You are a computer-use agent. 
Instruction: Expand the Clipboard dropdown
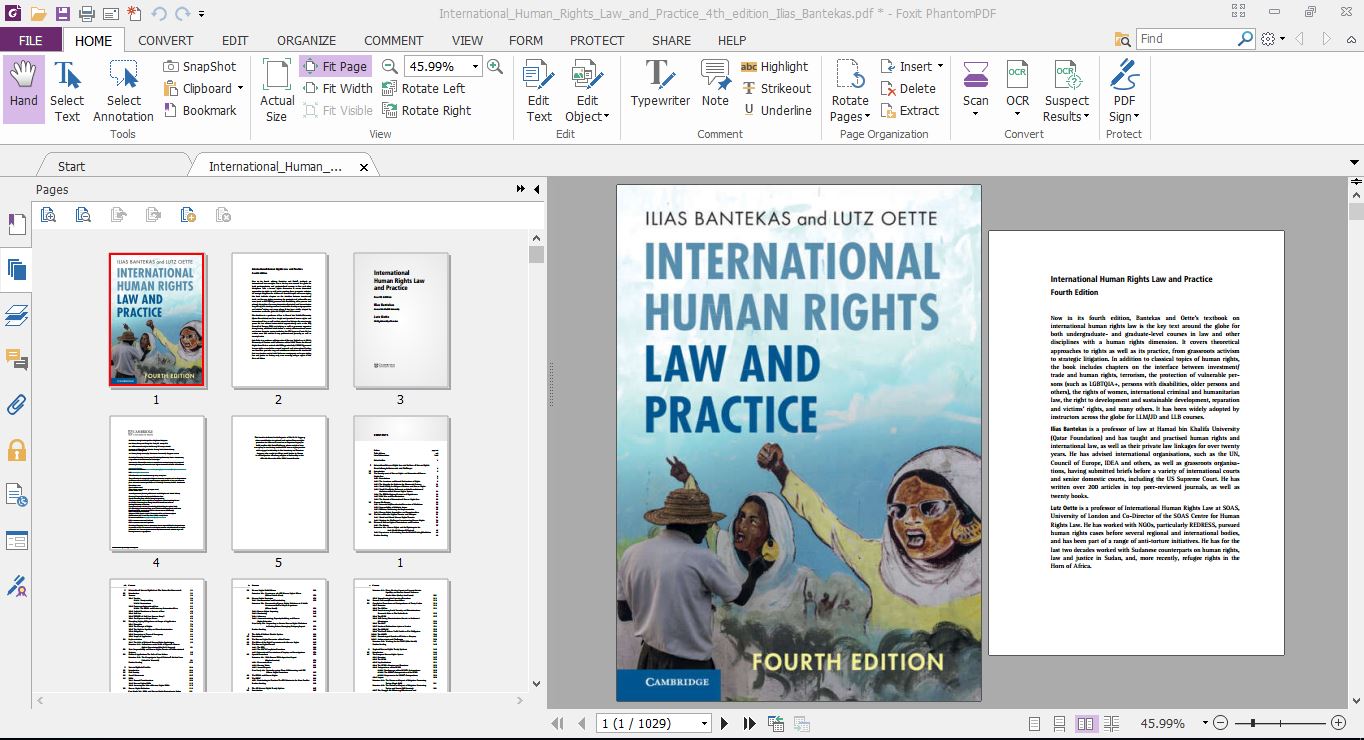point(240,88)
